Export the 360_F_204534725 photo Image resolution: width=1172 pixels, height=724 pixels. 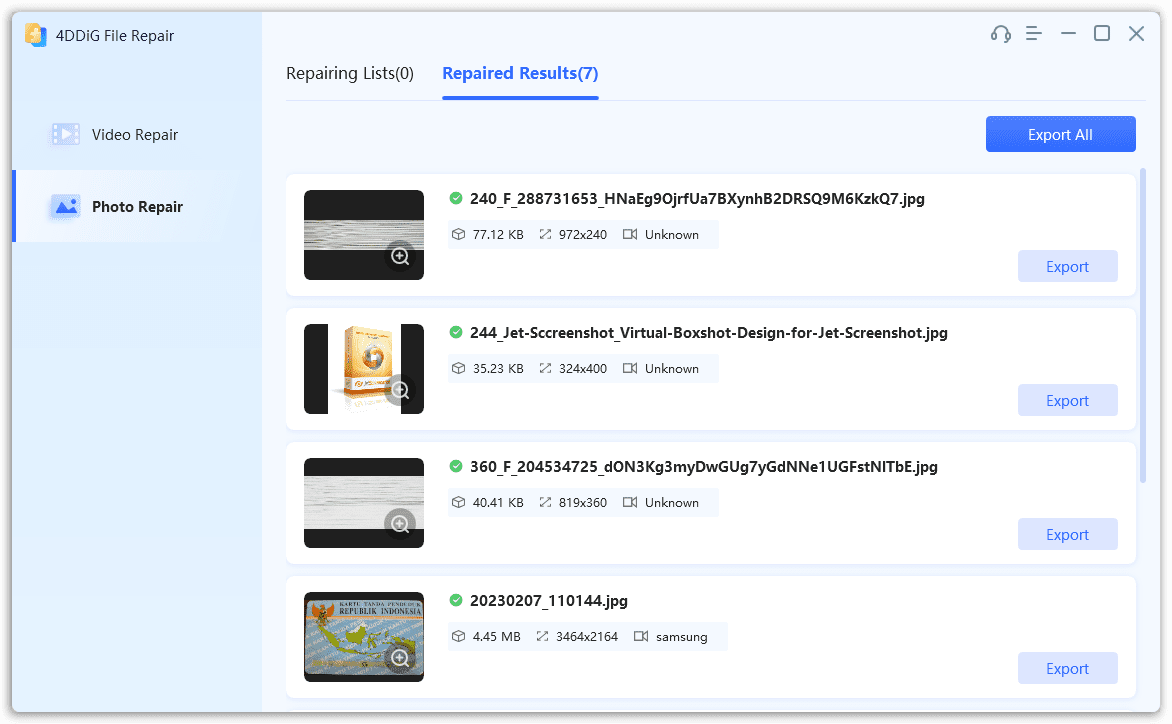point(1067,533)
